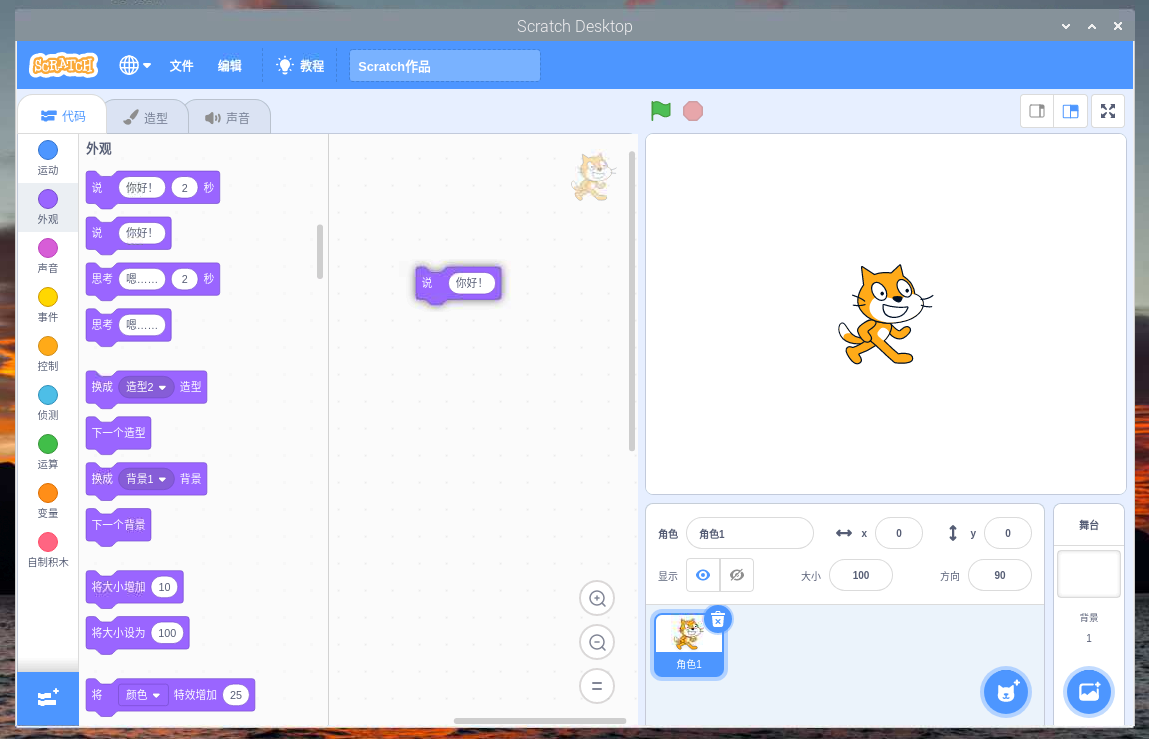Click the y position field
Image resolution: width=1149 pixels, height=739 pixels.
tap(1008, 533)
